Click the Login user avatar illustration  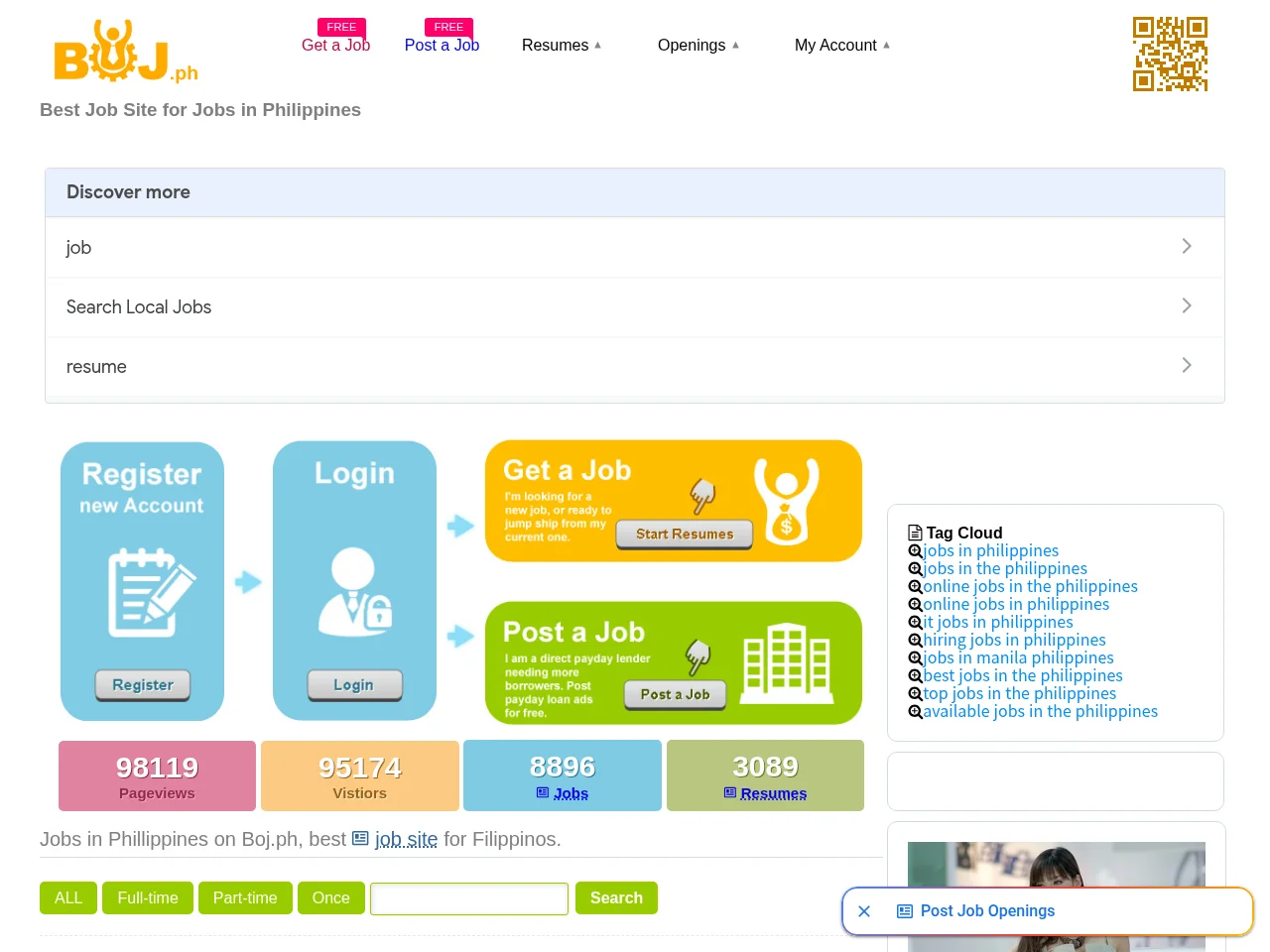point(355,591)
